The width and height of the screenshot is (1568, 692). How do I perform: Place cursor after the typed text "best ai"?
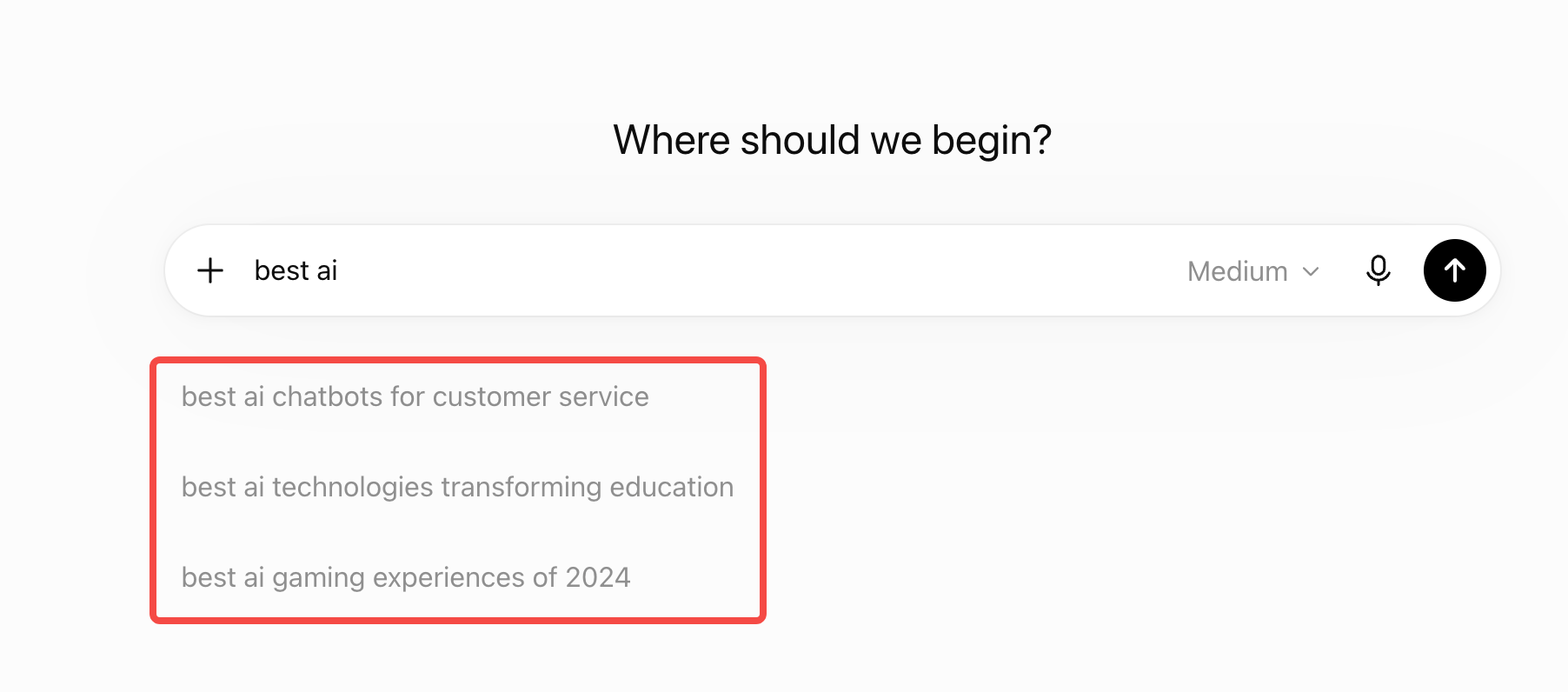point(340,270)
